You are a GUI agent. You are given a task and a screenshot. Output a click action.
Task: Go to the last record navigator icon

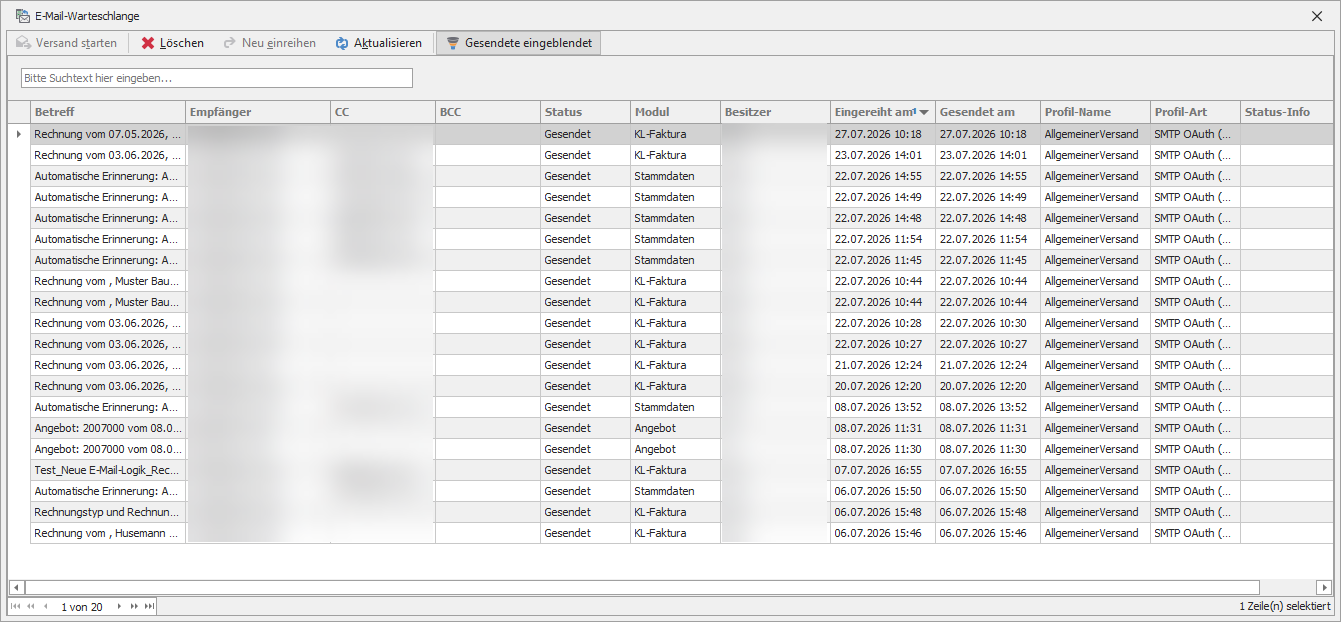coord(149,607)
